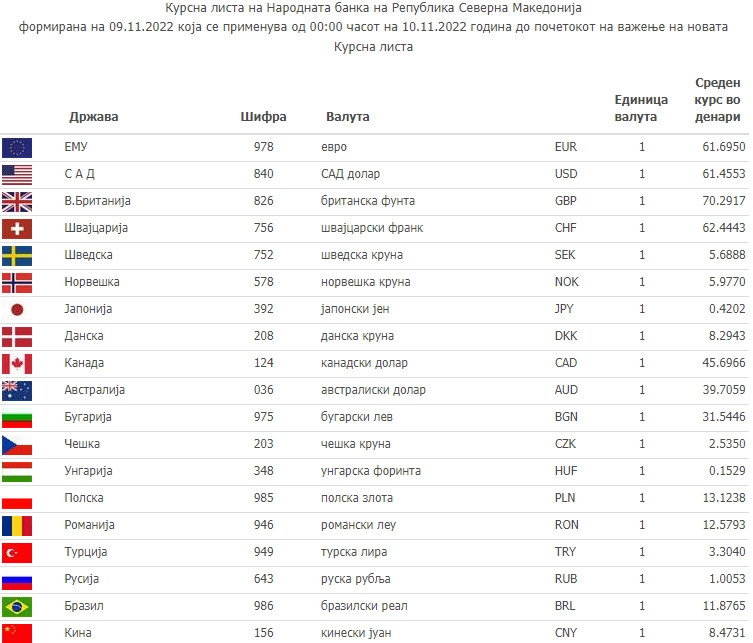Image resolution: width=753 pixels, height=643 pixels.
Task: Click the CNY currency code
Action: [x=566, y=633]
